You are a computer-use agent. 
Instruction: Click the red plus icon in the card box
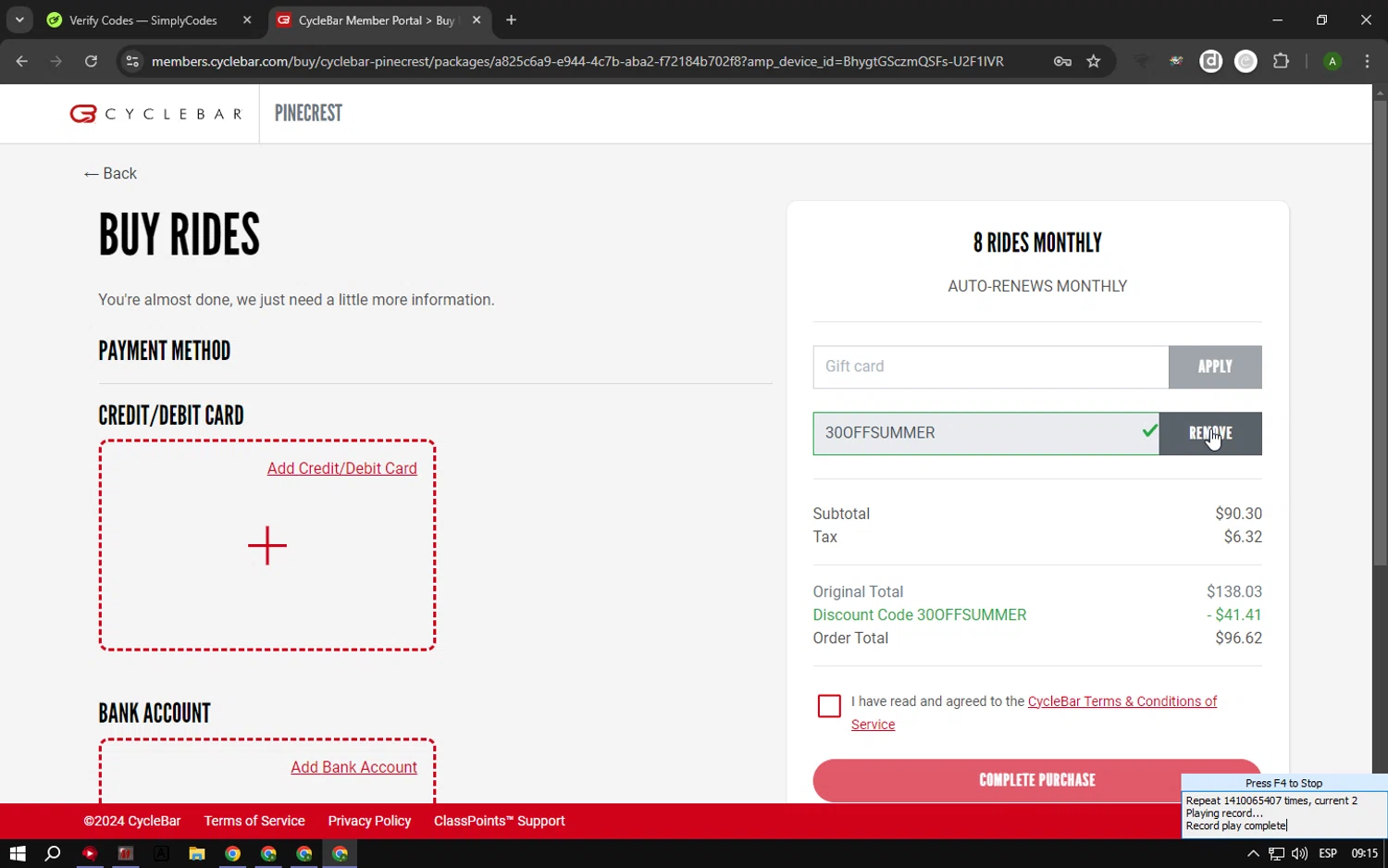(267, 546)
